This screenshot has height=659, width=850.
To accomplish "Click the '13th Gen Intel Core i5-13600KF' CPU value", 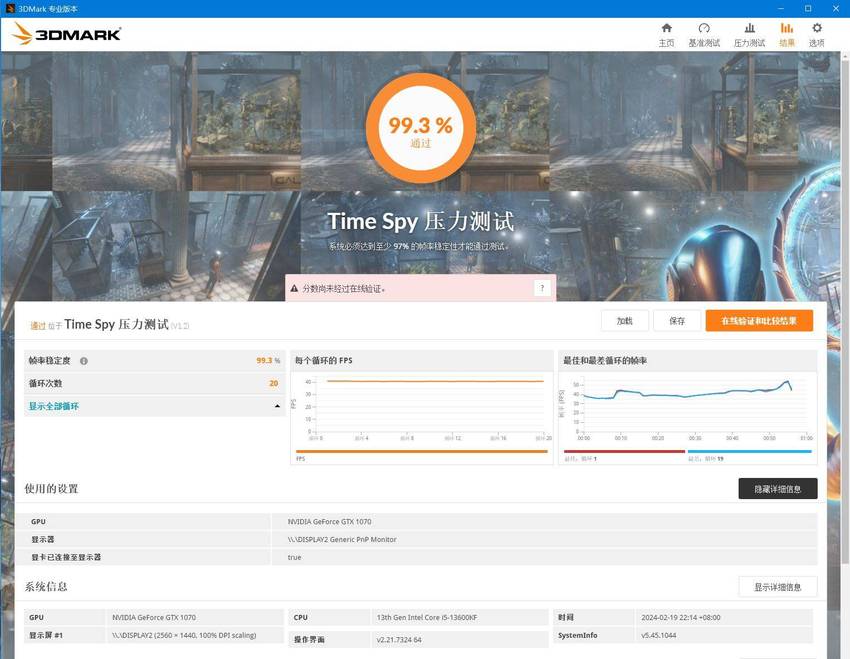I will [427, 617].
